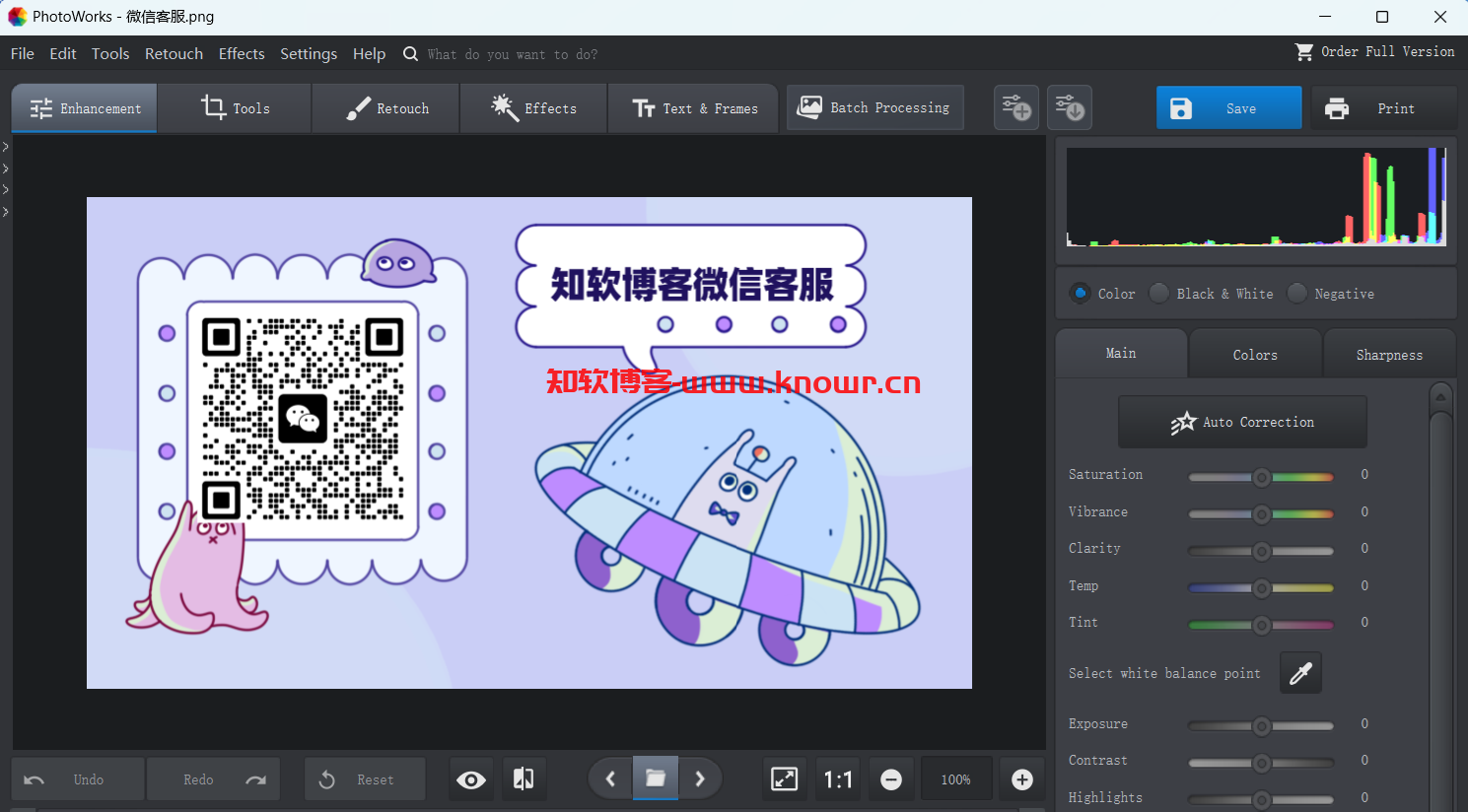Viewport: 1468px width, 812px height.
Task: Pick white balance point with eyedropper
Action: tap(1300, 673)
